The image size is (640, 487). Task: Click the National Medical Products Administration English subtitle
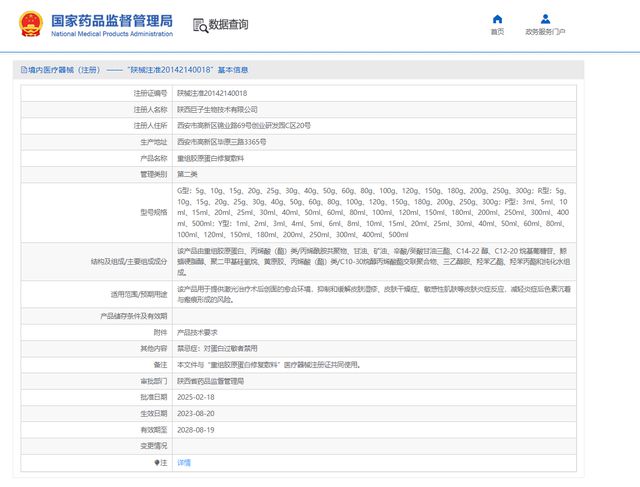click(112, 34)
